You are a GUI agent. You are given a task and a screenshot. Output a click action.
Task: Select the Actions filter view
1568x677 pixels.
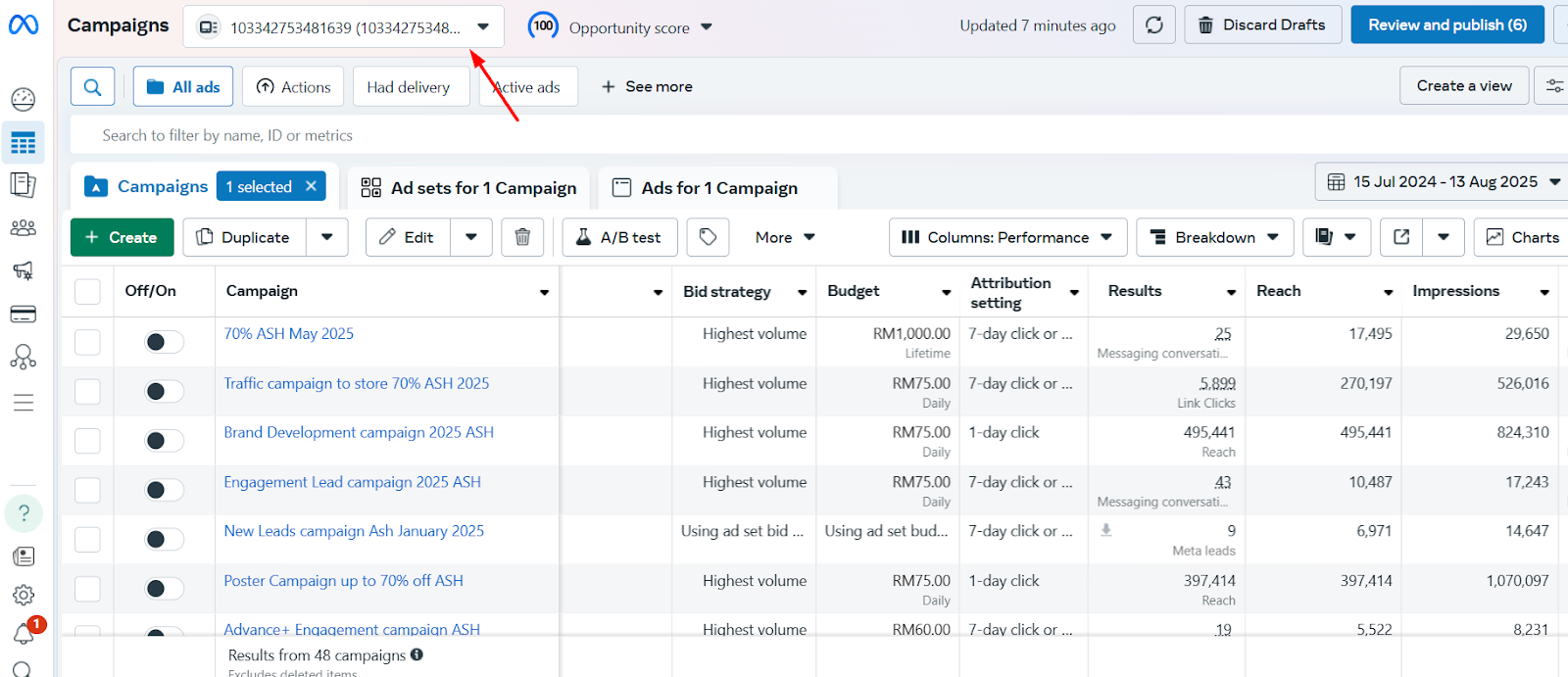click(294, 87)
